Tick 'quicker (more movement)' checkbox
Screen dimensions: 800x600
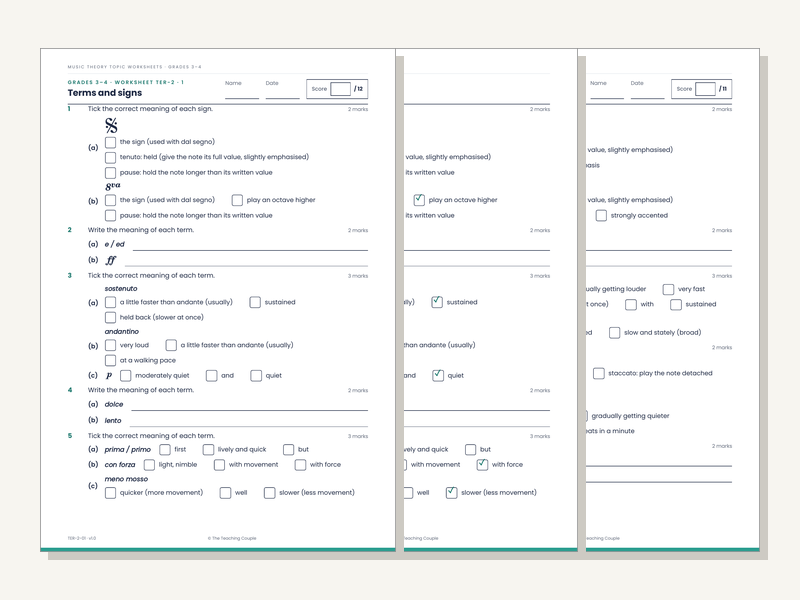click(x=110, y=493)
